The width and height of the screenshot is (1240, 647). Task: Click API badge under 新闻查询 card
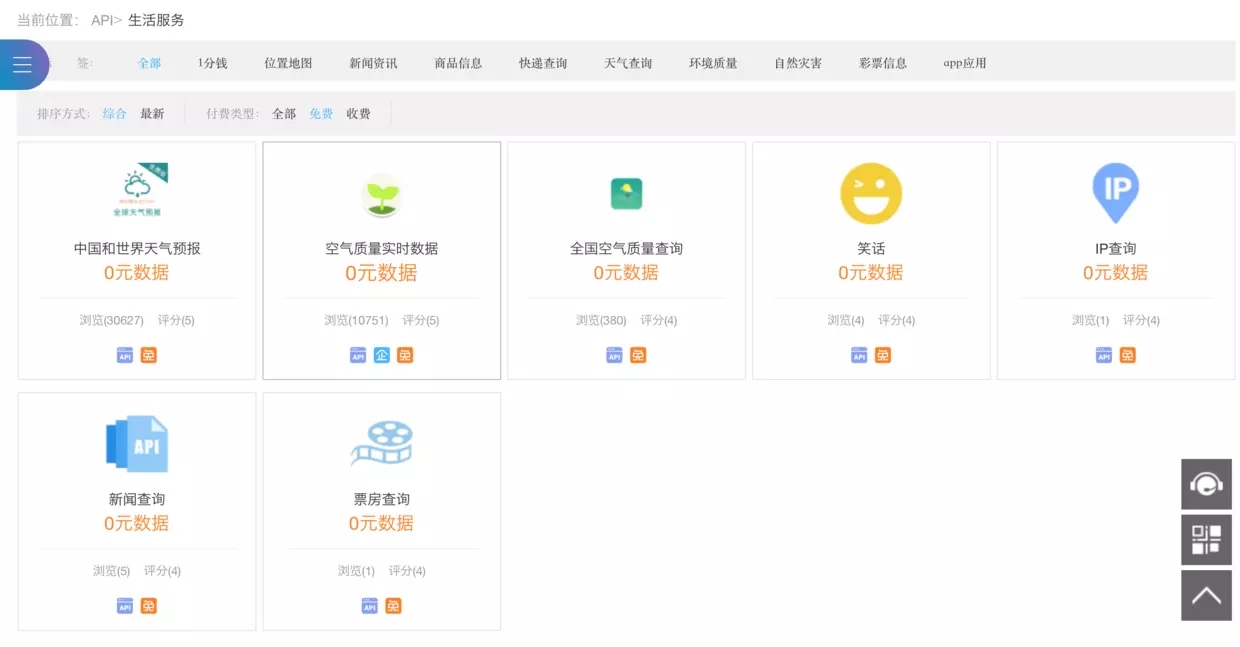click(x=125, y=606)
